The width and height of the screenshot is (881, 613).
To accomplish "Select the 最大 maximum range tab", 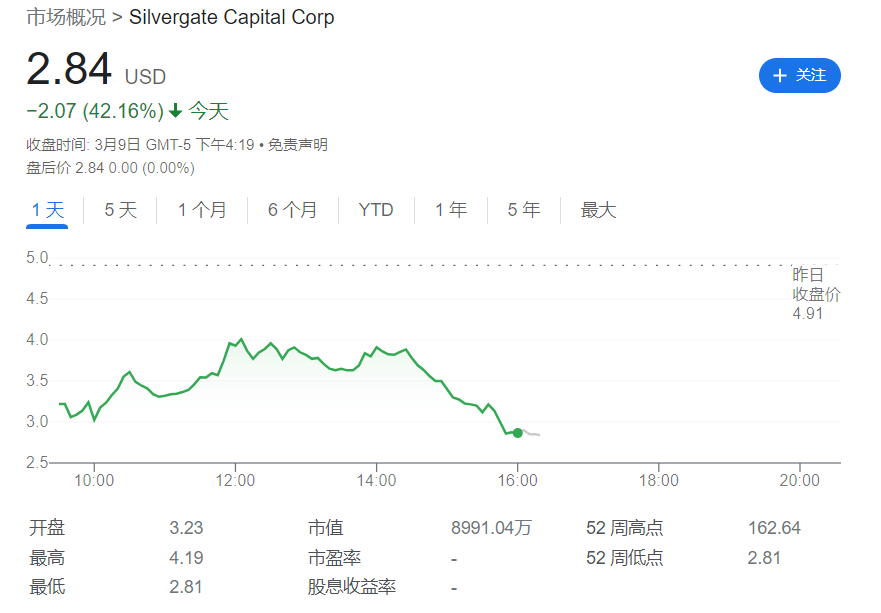I will click(x=597, y=210).
